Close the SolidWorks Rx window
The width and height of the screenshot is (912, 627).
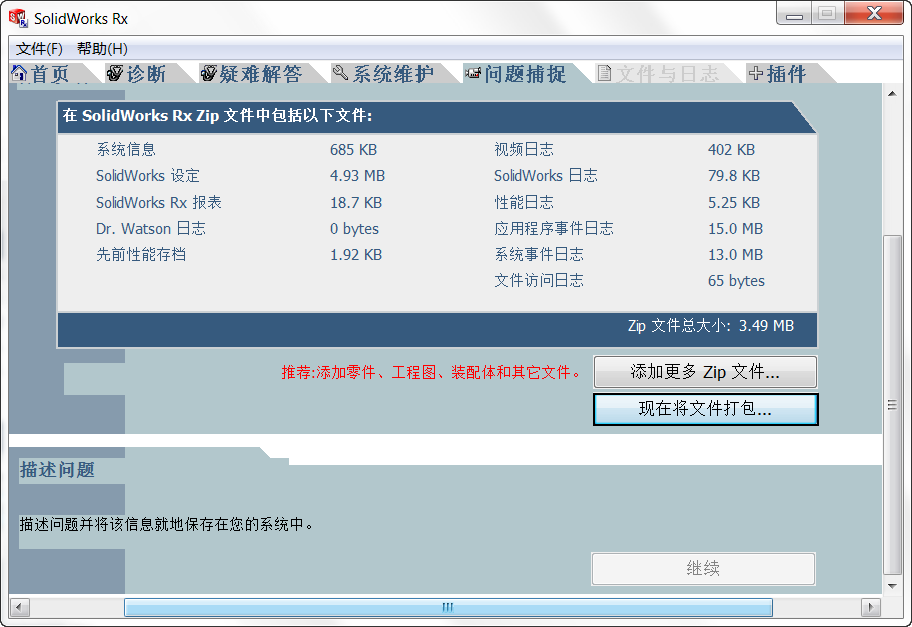[874, 13]
